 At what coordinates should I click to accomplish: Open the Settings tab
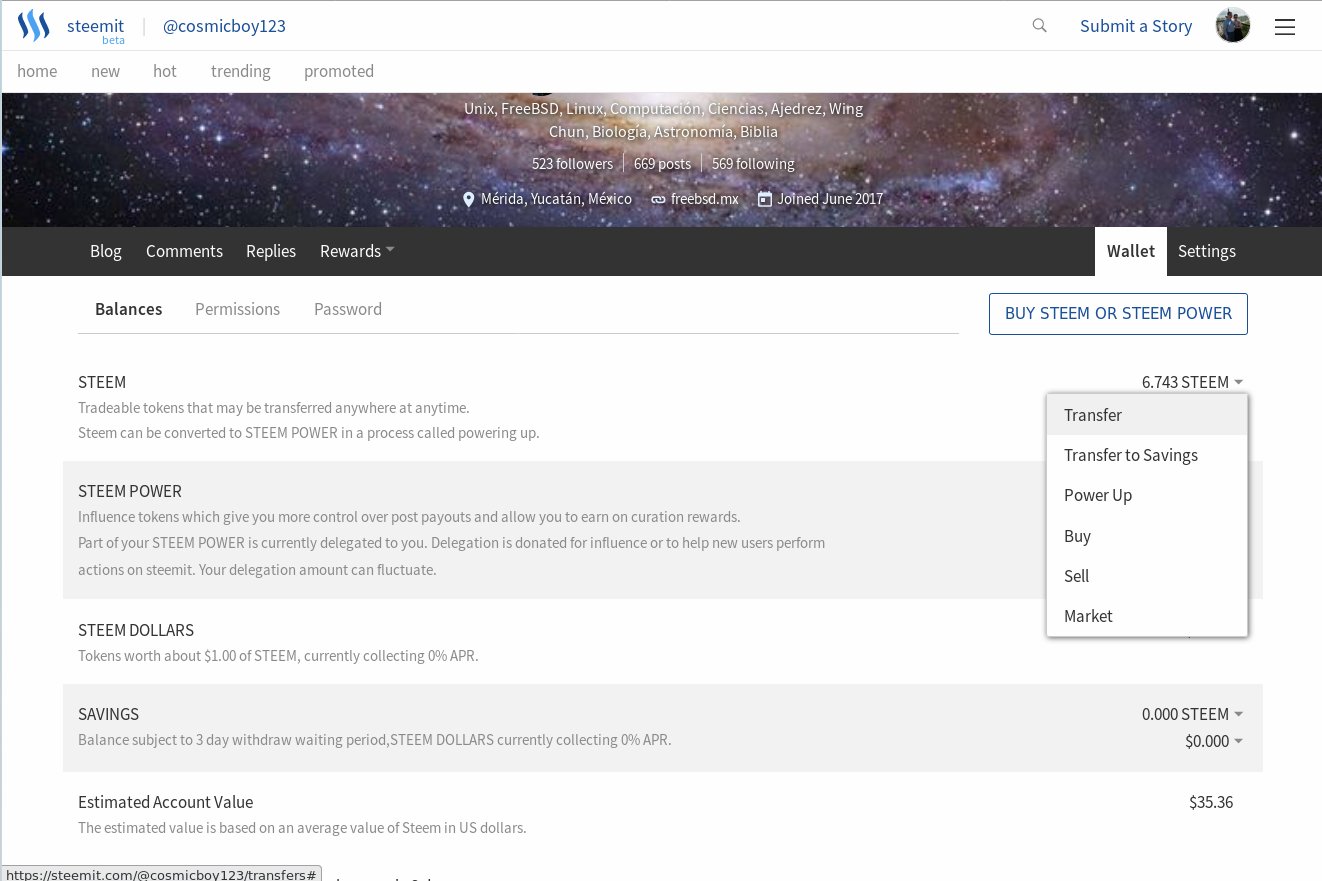pyautogui.click(x=1207, y=251)
